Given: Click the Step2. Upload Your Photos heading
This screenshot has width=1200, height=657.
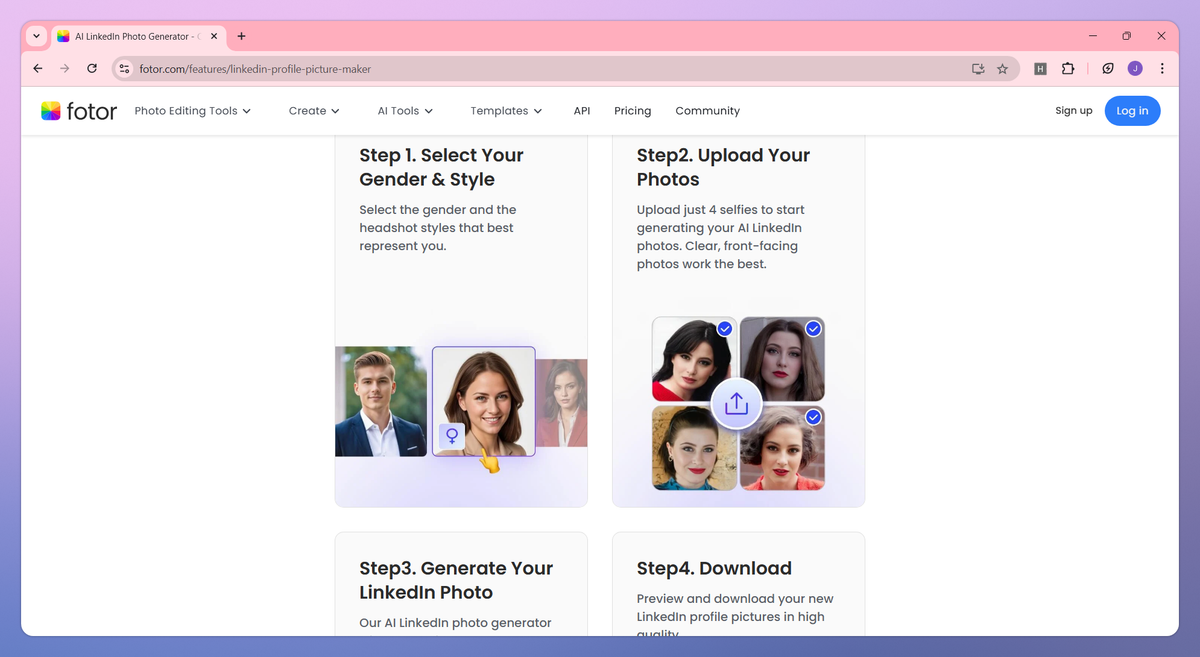Looking at the screenshot, I should tap(724, 167).
